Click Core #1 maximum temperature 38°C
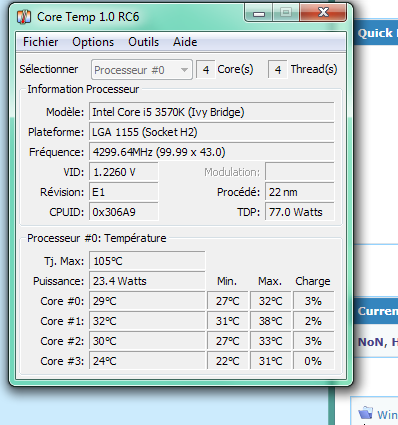Screen dimensions: 398x425 pyautogui.click(x=271, y=321)
